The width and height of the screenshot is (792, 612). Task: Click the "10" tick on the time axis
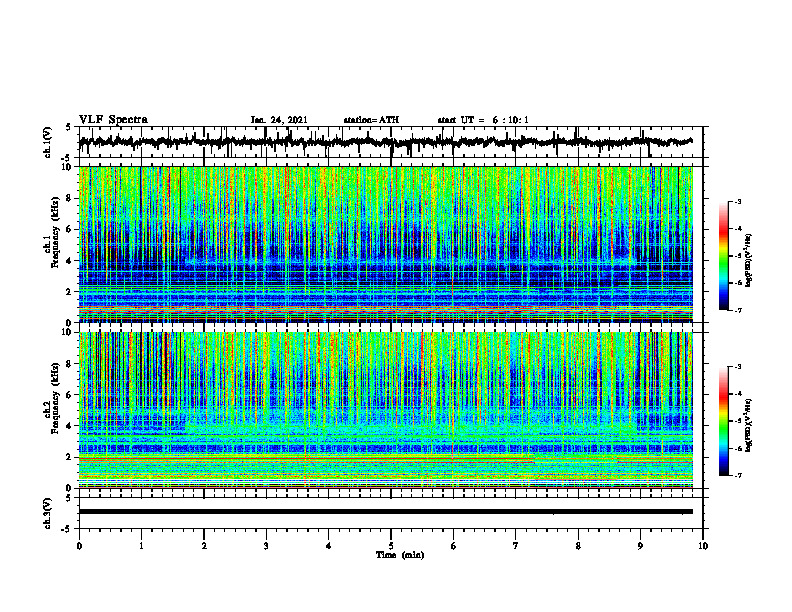(x=703, y=546)
